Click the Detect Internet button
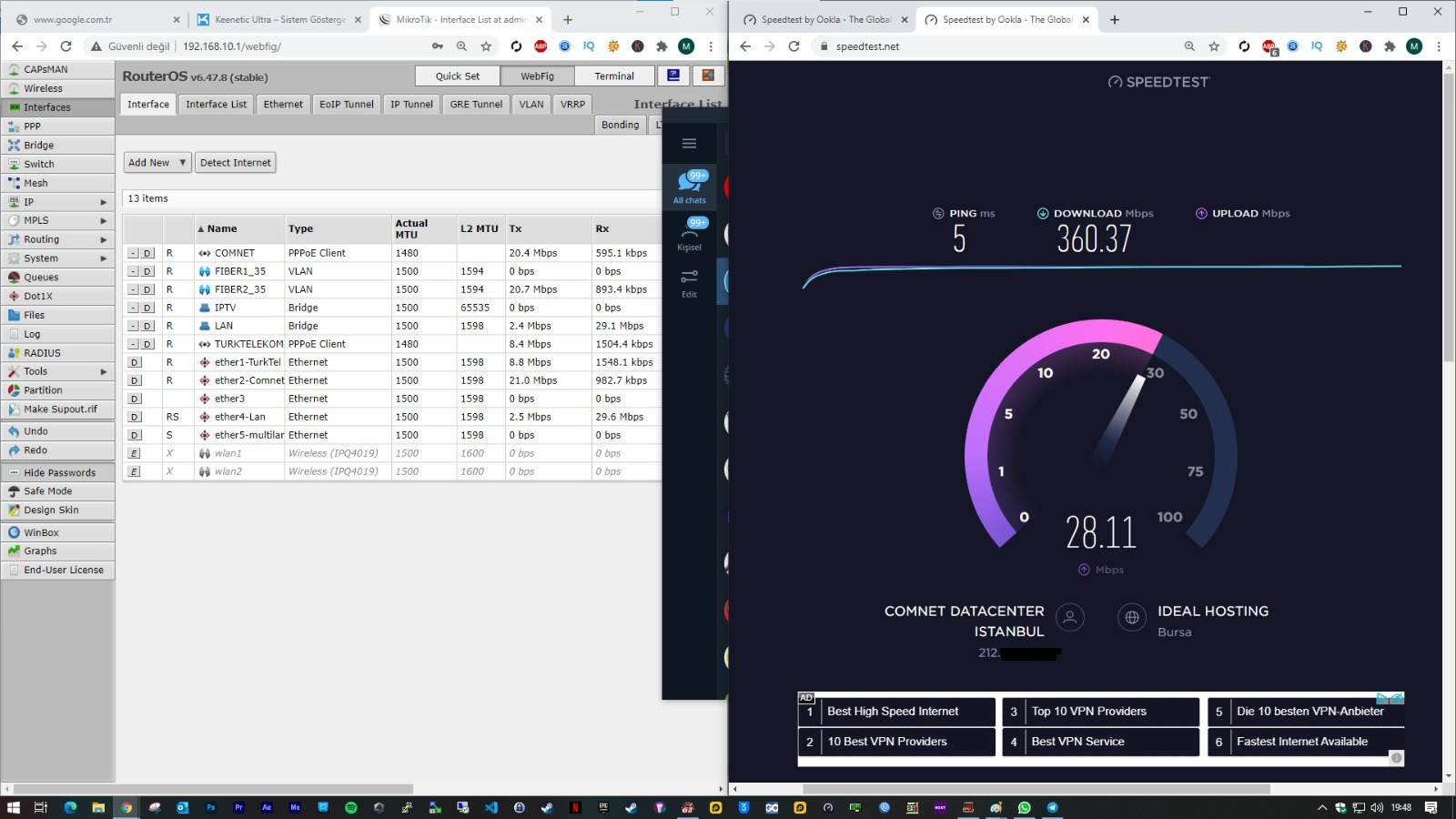This screenshot has height=819, width=1456. 236,163
